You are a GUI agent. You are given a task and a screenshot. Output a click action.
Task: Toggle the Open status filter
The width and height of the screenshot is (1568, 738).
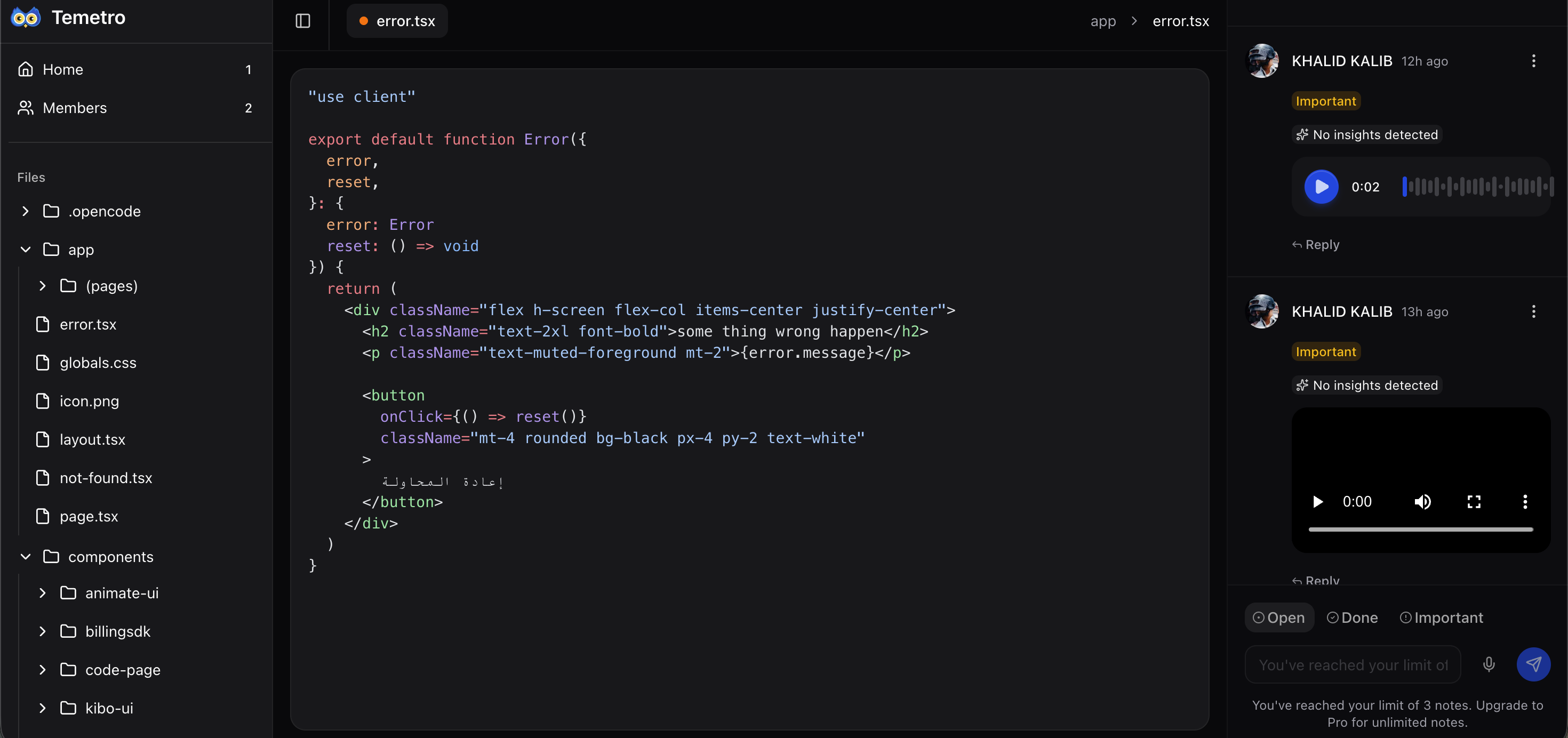1278,617
